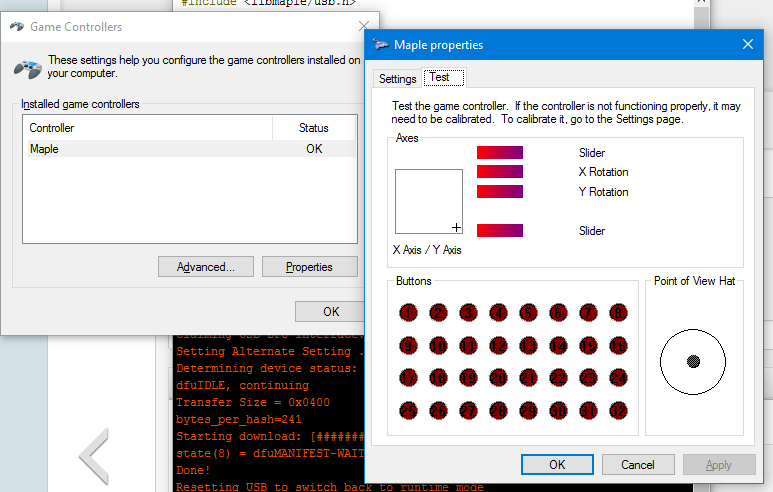773x492 pixels.
Task: Click button indicator 18
Action: tap(438, 378)
